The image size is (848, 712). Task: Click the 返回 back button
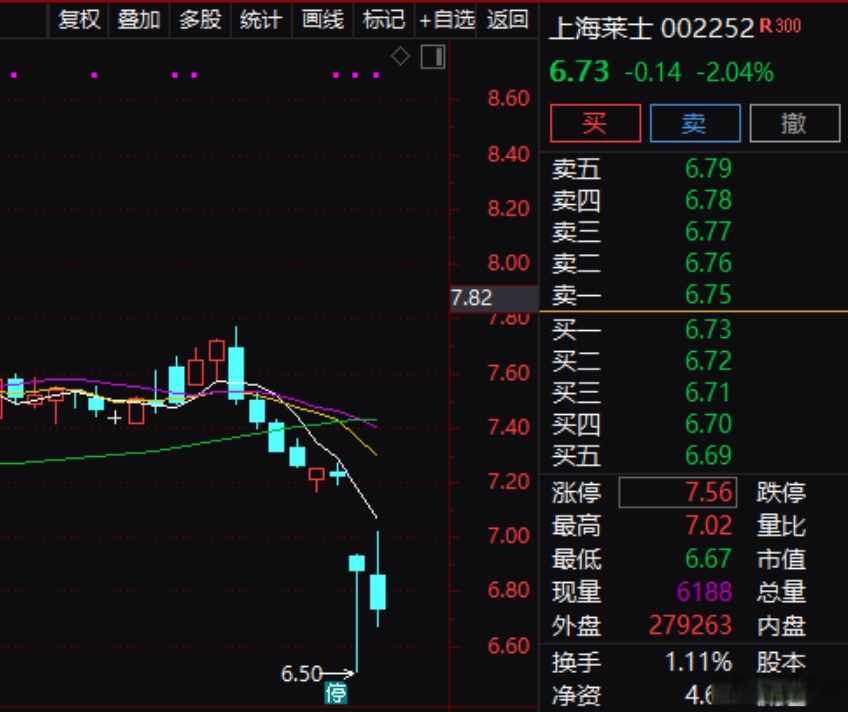pyautogui.click(x=507, y=20)
